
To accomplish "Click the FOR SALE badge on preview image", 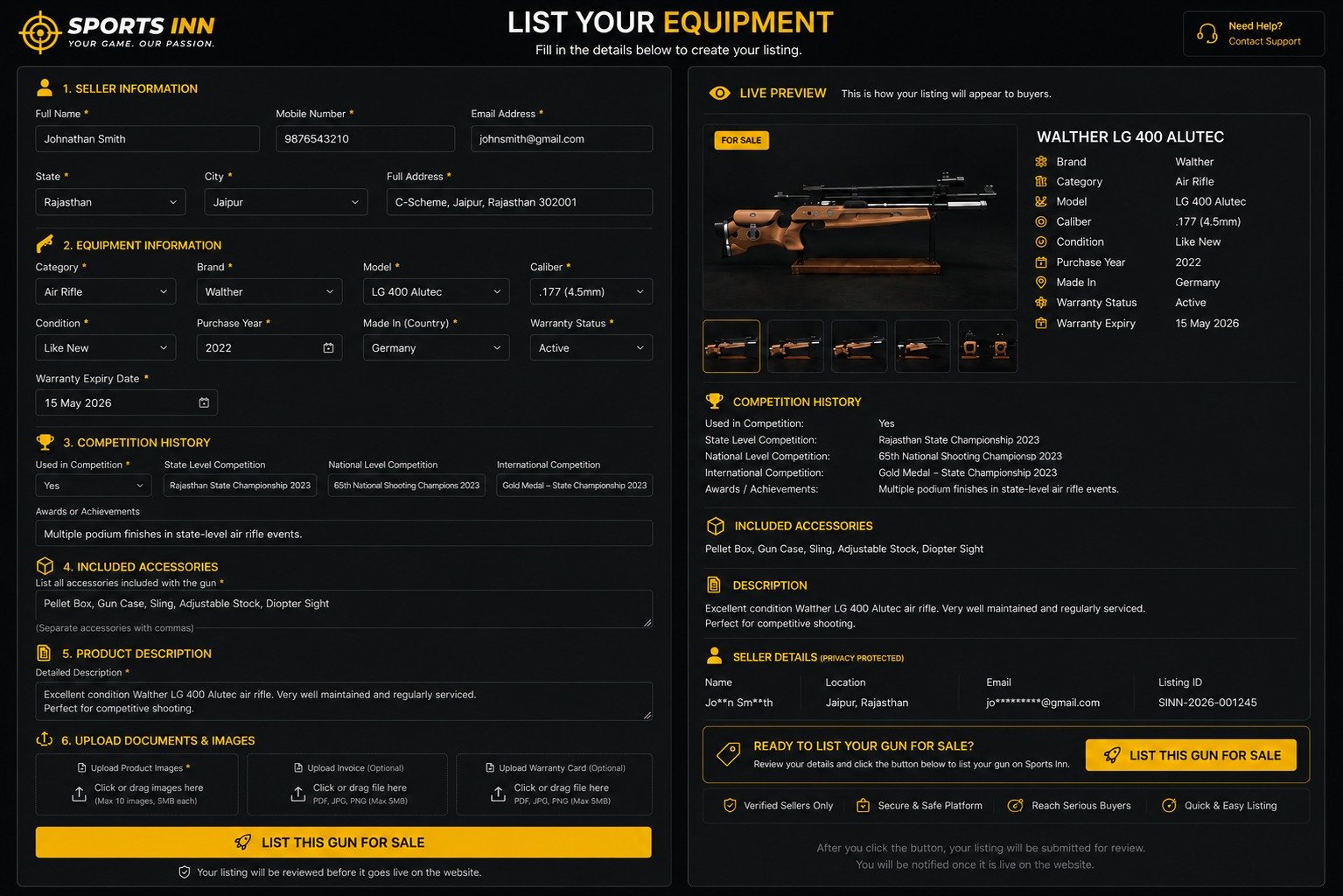I will pyautogui.click(x=741, y=140).
